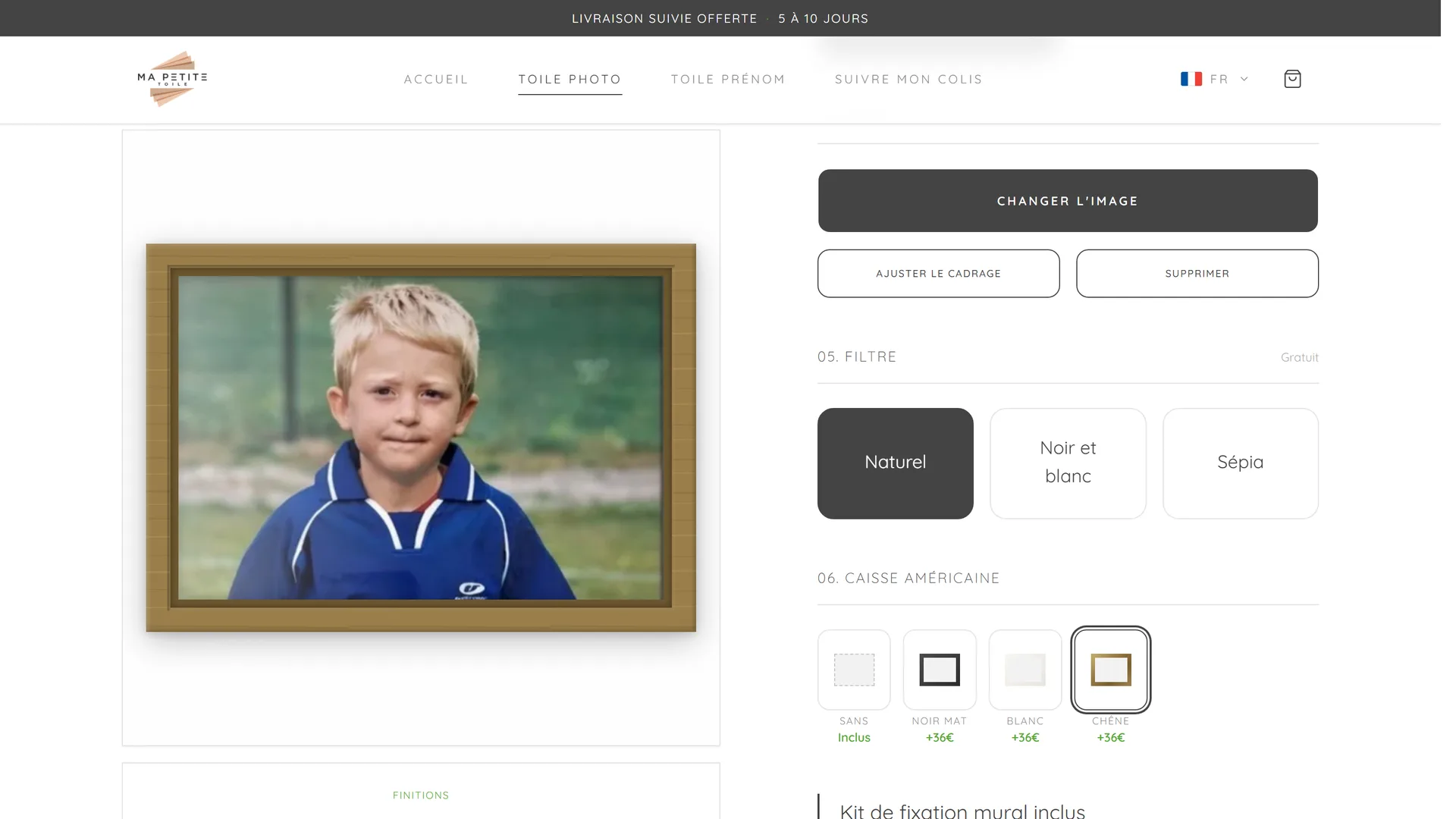This screenshot has height=819, width=1456.
Task: Expand the FR language chevron
Action: tap(1244, 79)
